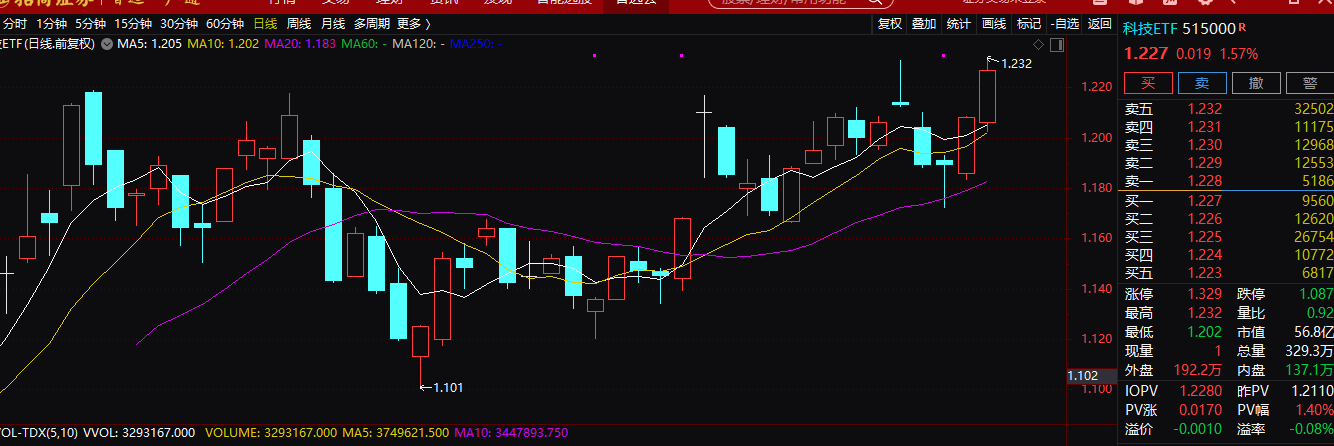Open the 复权 adjustment menu
Viewport: 1334px width, 446px height.
(x=889, y=24)
